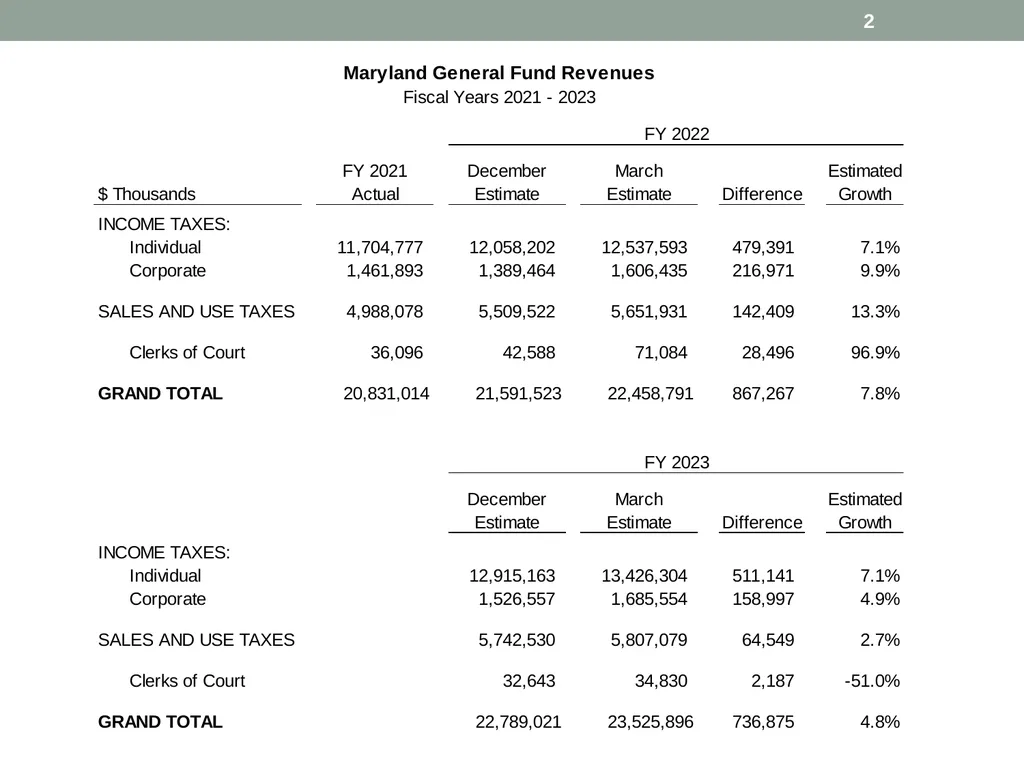Viewport: 1024px width, 768px height.
Task: Click the 7.8% grand total growth
Action: (x=880, y=394)
